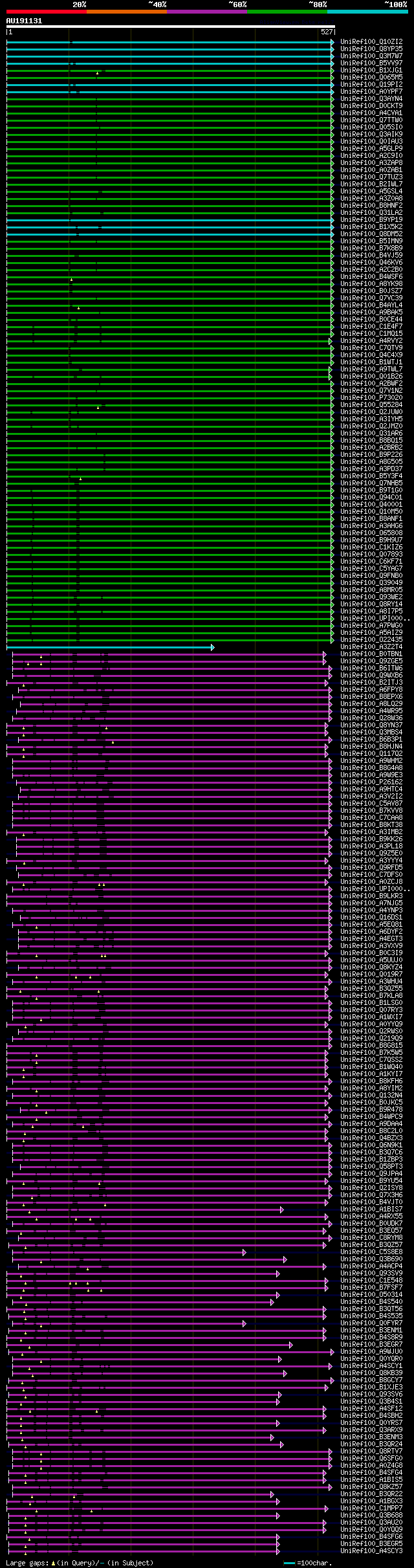Click the white query ruler bar under AU191131
Screen dimensions: 414x1568
[x=170, y=27]
